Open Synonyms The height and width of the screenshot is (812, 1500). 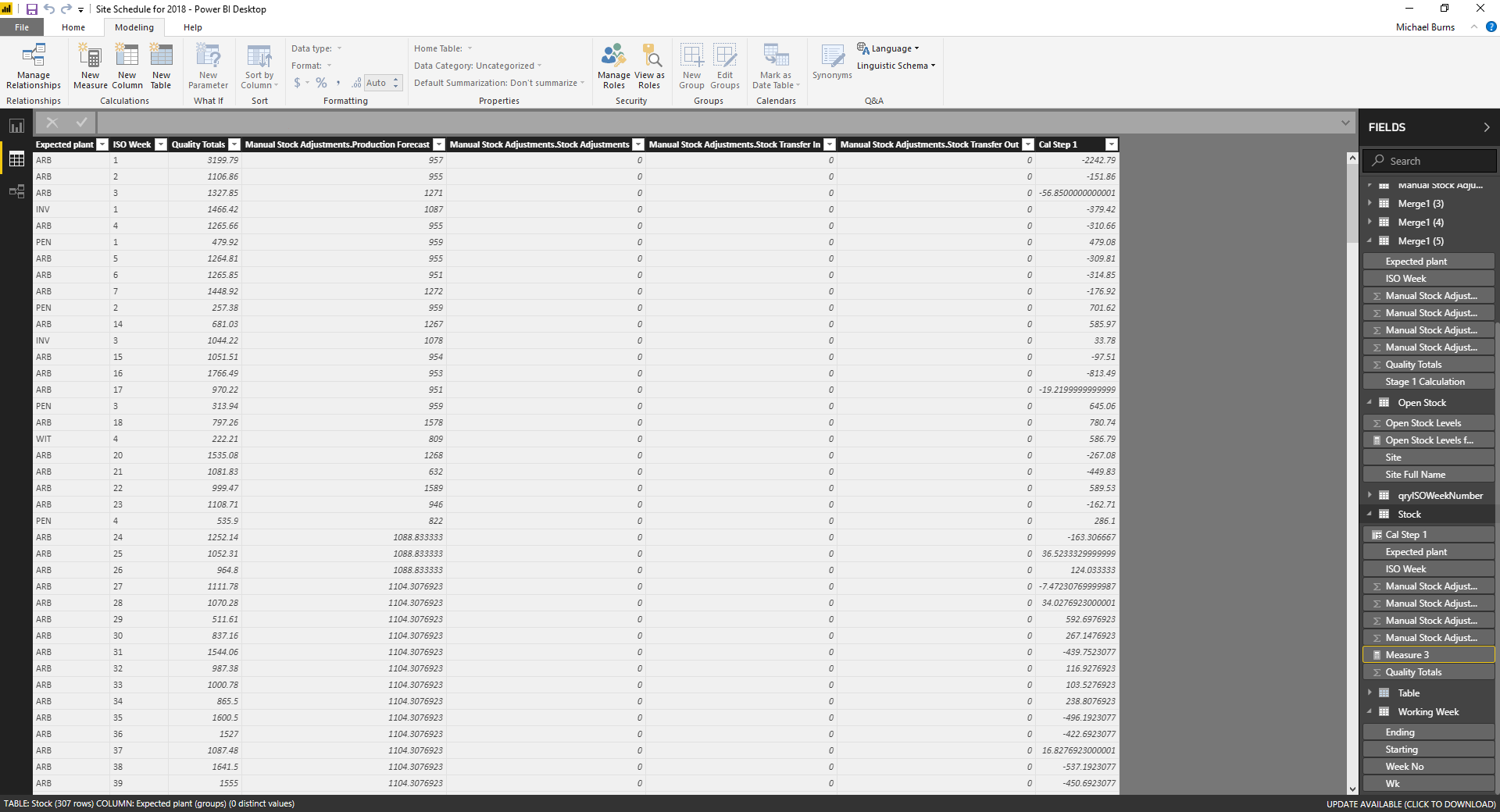point(832,62)
